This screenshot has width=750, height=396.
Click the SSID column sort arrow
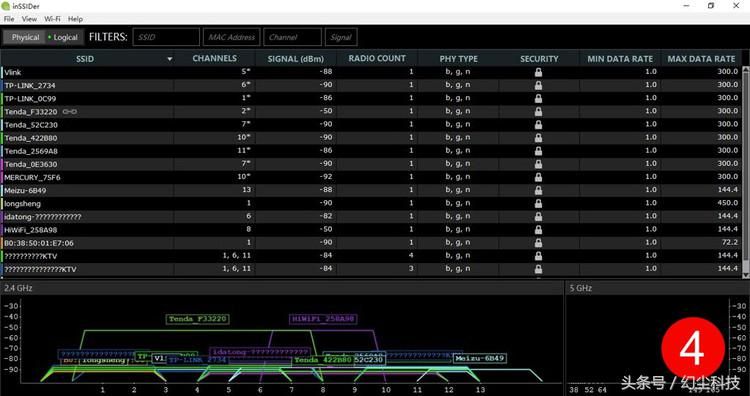pyautogui.click(x=169, y=59)
